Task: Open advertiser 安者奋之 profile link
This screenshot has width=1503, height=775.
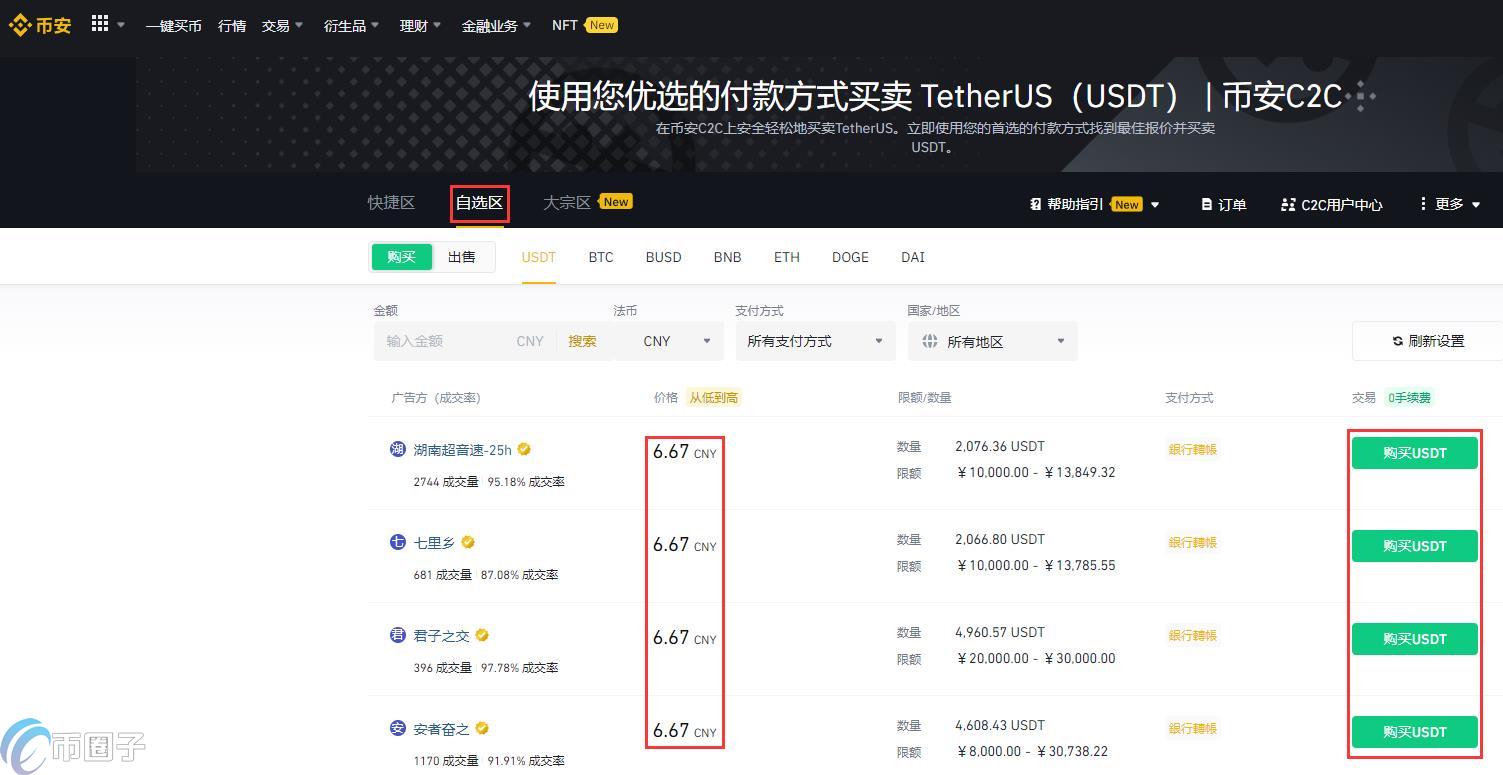Action: point(441,729)
